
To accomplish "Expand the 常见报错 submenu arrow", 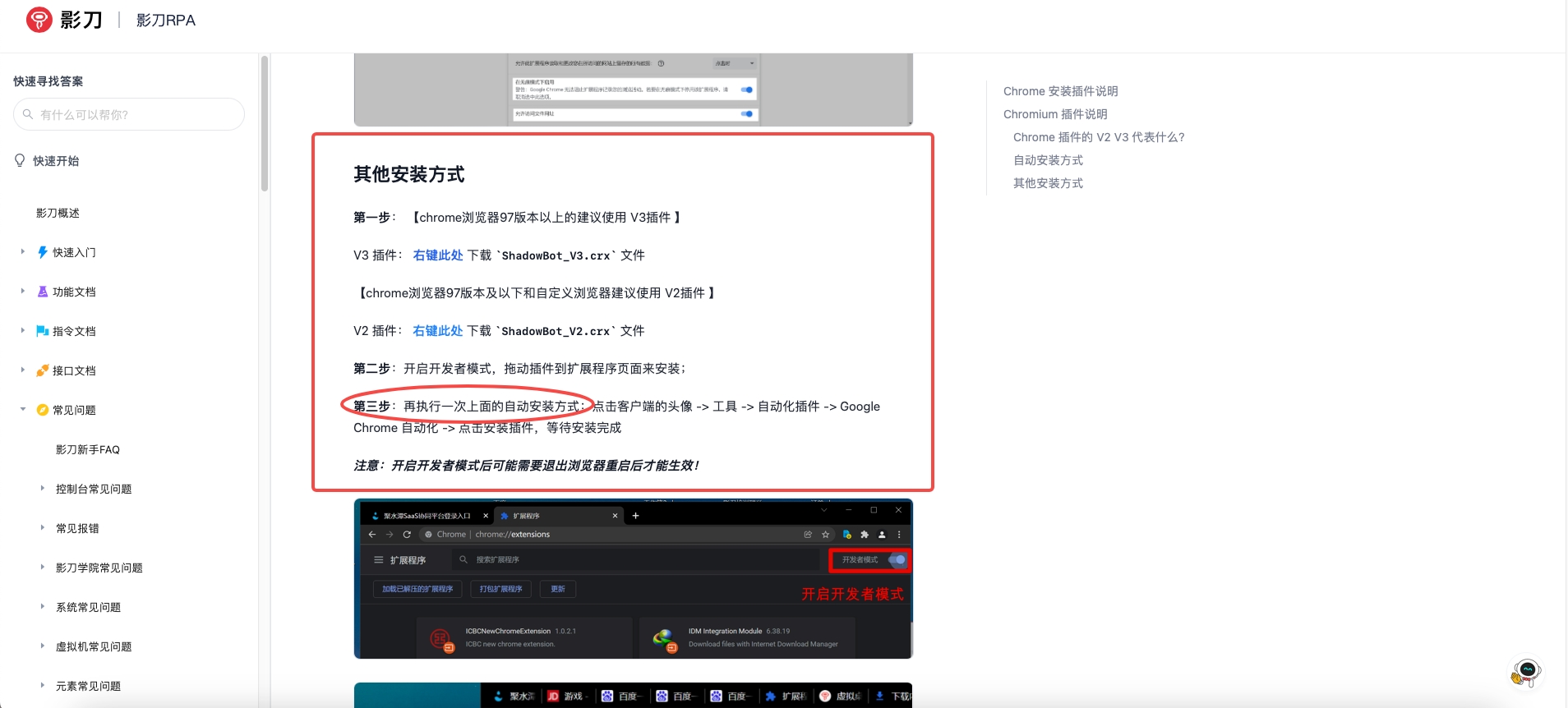I will click(x=43, y=527).
